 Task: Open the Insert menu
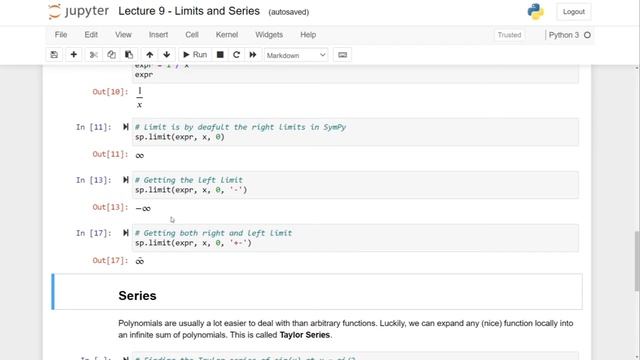pyautogui.click(x=158, y=35)
